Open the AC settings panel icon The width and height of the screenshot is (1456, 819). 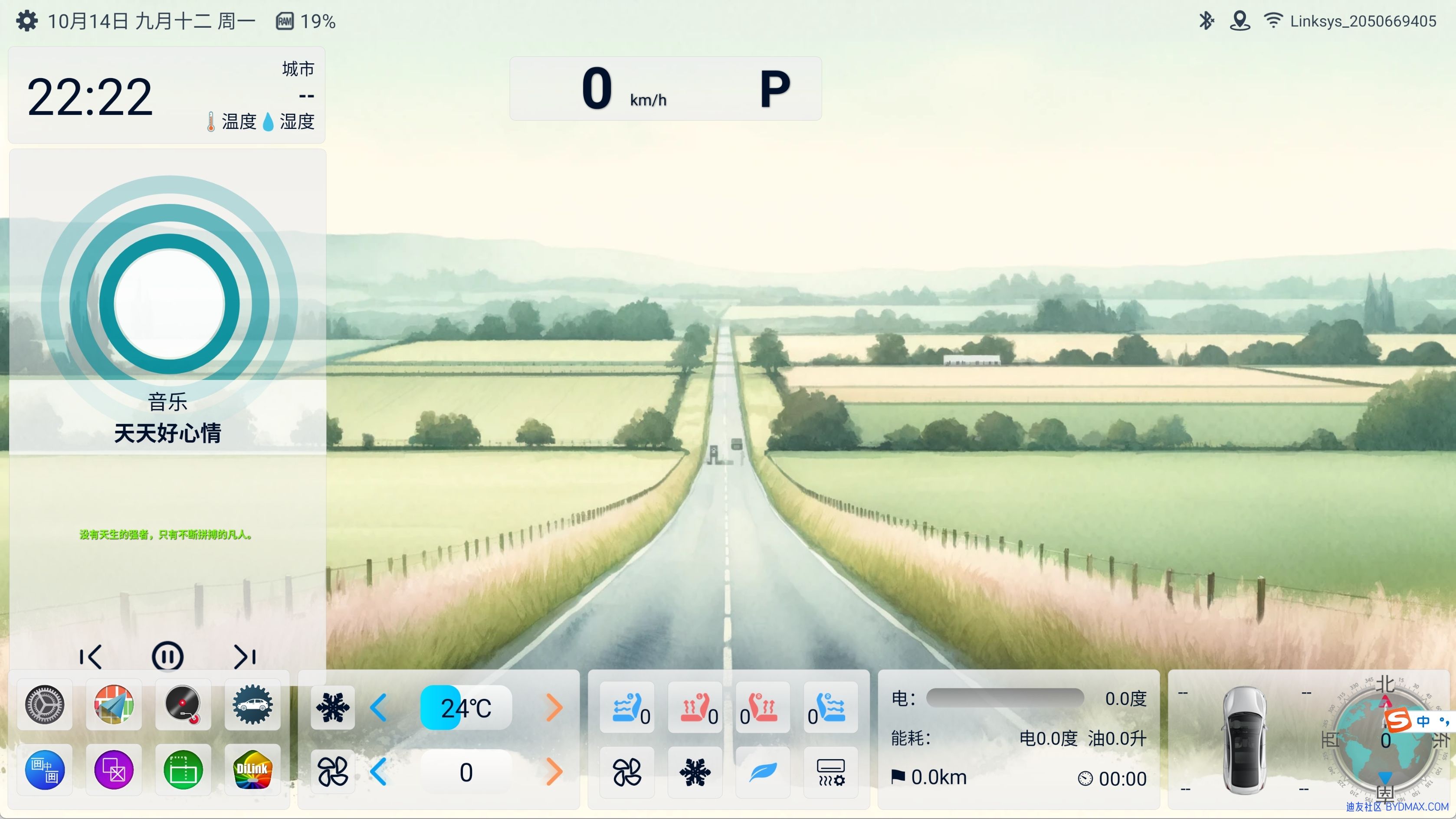[x=830, y=772]
